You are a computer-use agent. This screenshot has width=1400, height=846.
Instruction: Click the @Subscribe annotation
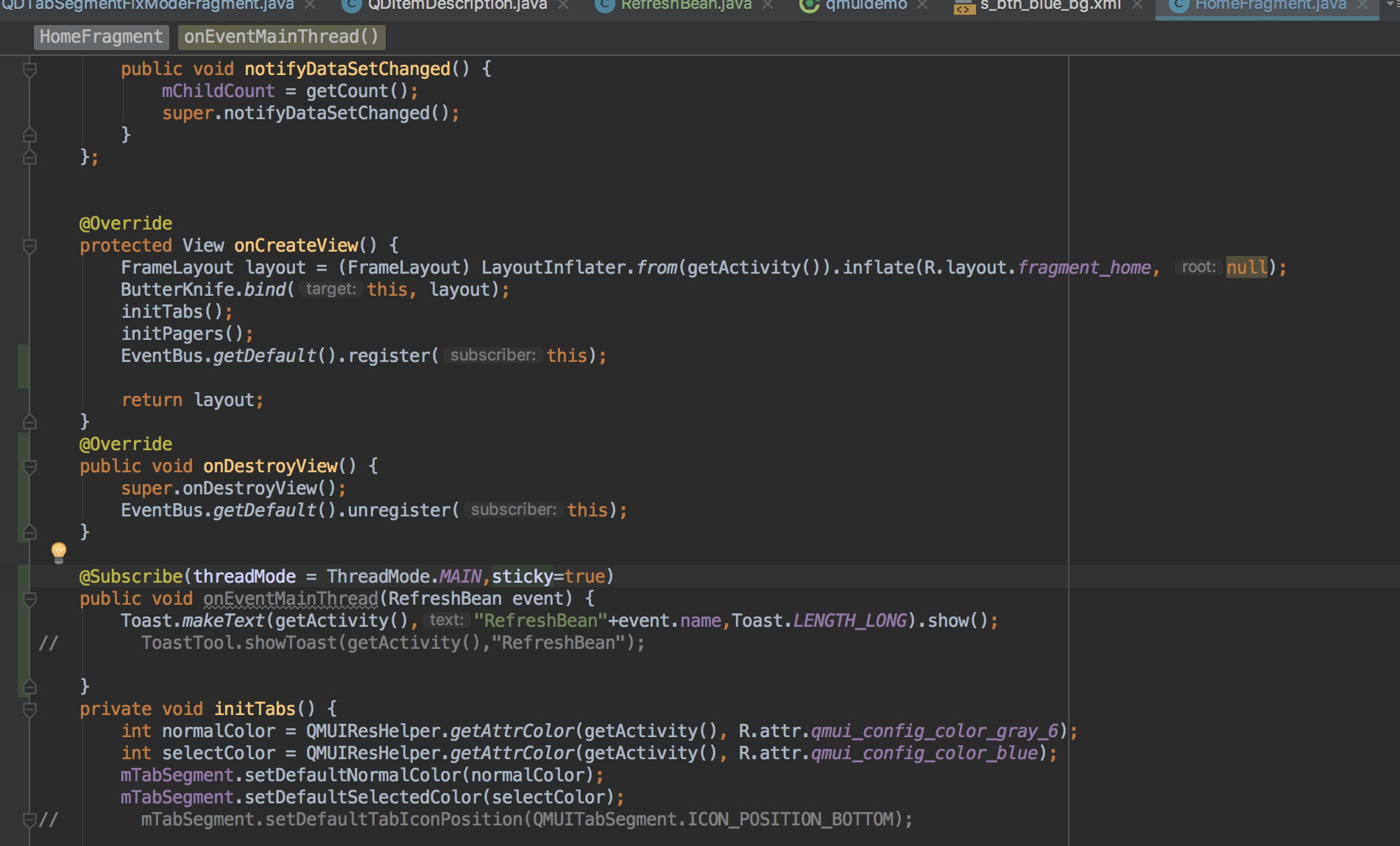(x=131, y=577)
